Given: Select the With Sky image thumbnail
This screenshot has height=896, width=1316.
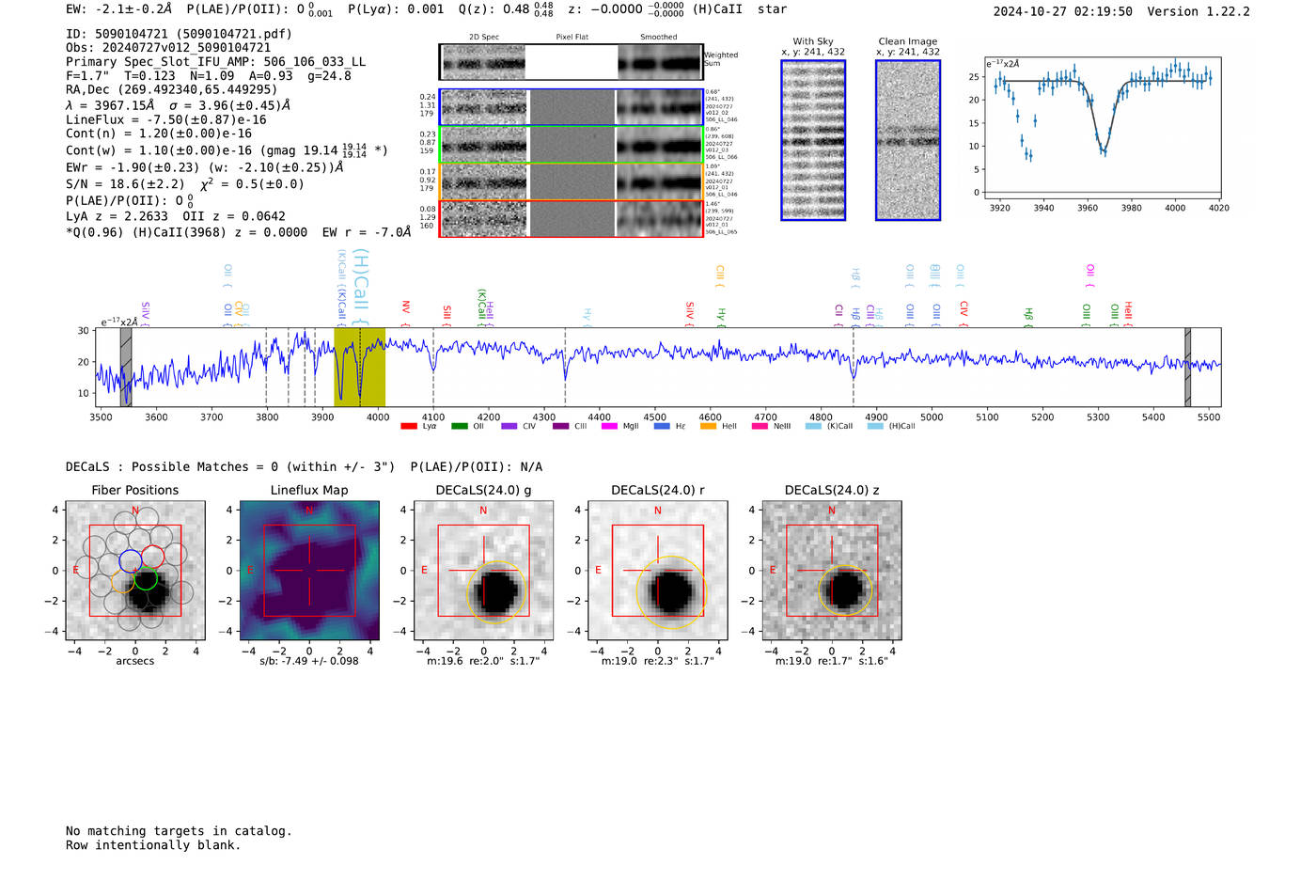Looking at the screenshot, I should tap(813, 140).
